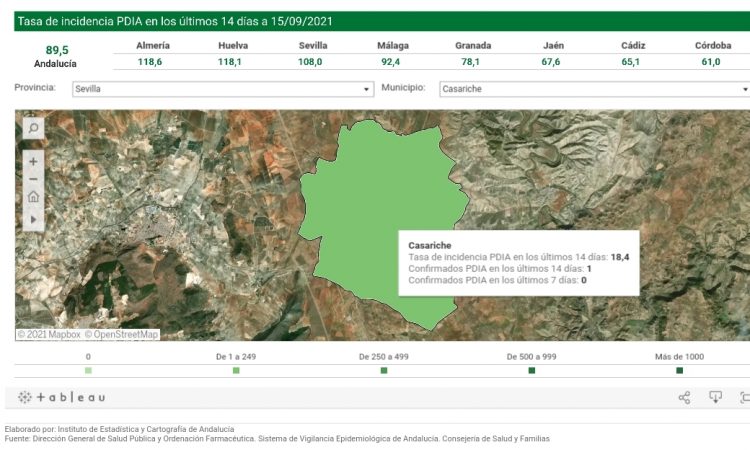Image resolution: width=750 pixels, height=450 pixels.
Task: Select the 'Más de 1000' legend swatch
Action: tap(679, 371)
